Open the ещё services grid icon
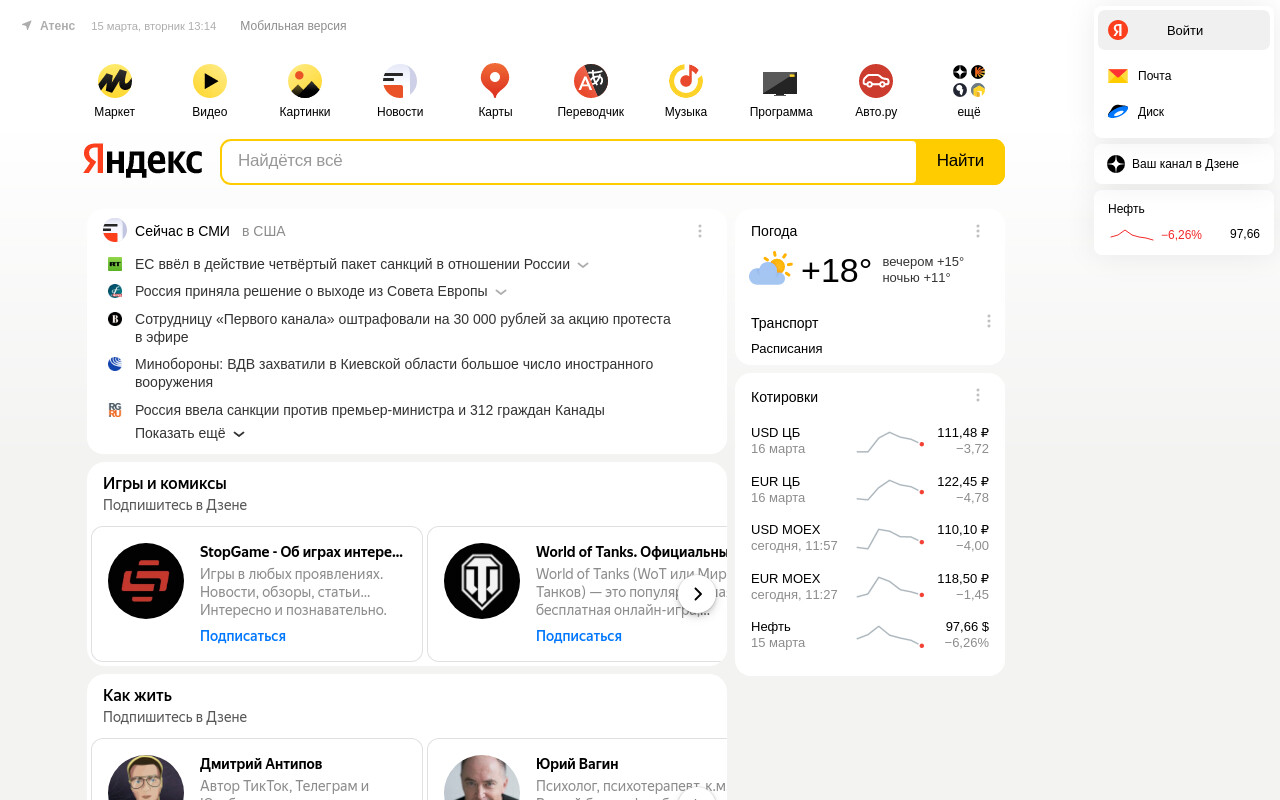 (969, 81)
